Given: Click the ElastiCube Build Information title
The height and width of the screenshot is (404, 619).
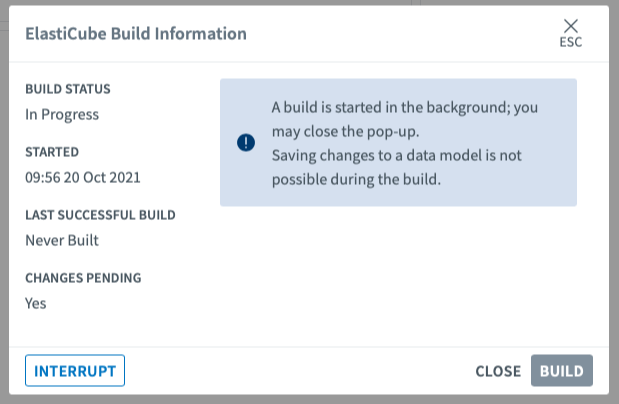Looking at the screenshot, I should pyautogui.click(x=136, y=34).
